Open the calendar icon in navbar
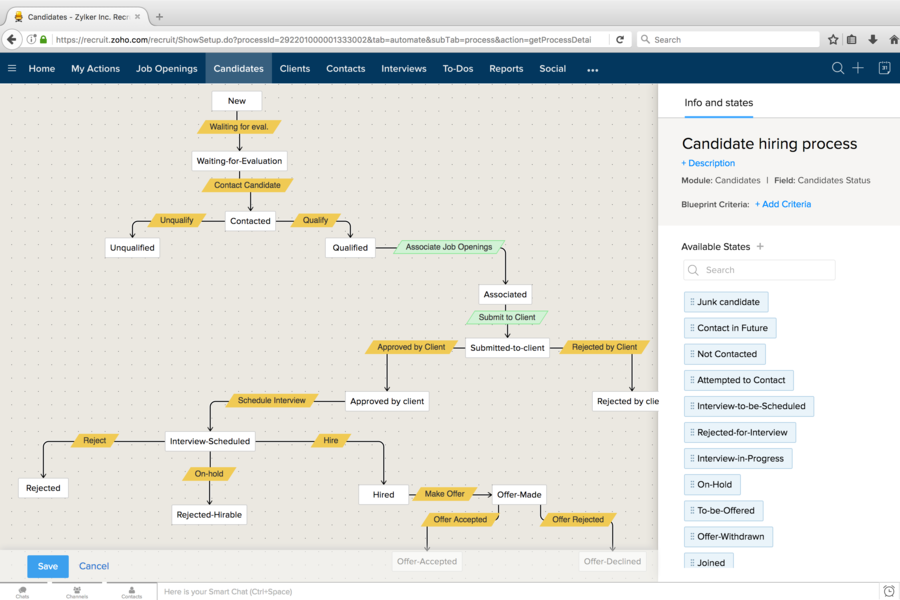Screen dimensions: 900x600 884,68
